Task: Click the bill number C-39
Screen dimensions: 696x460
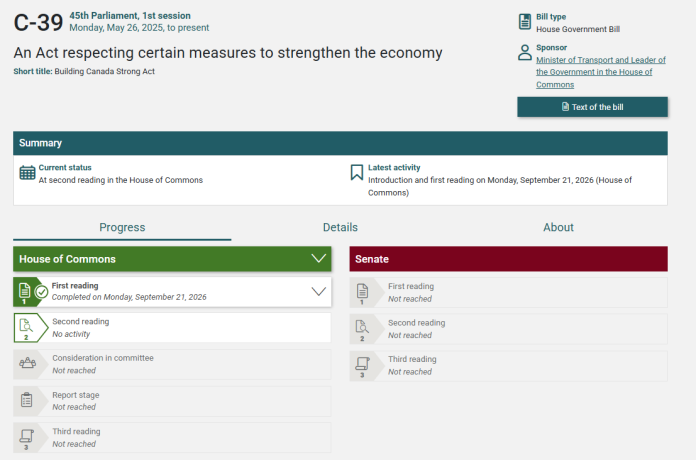Action: tap(38, 22)
